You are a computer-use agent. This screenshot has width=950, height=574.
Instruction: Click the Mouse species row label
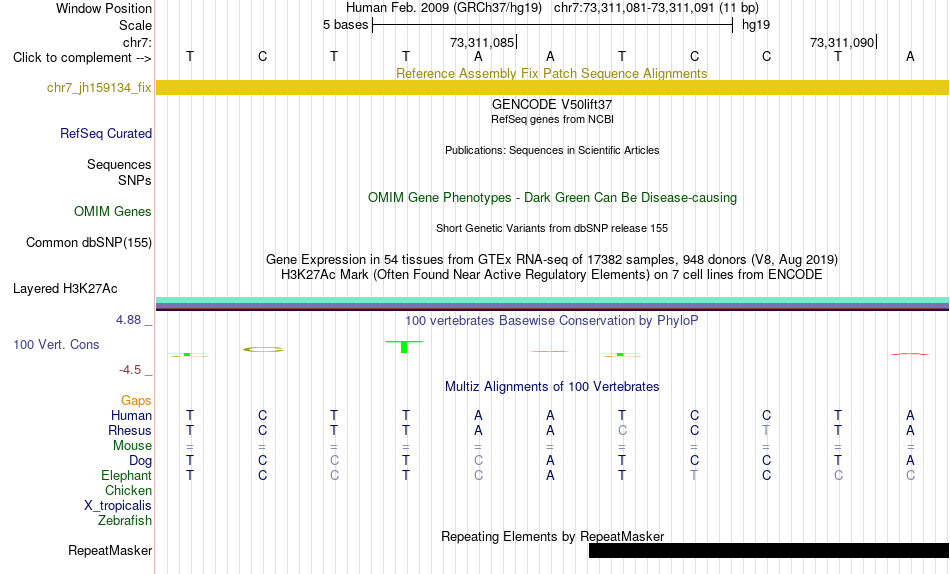(132, 446)
